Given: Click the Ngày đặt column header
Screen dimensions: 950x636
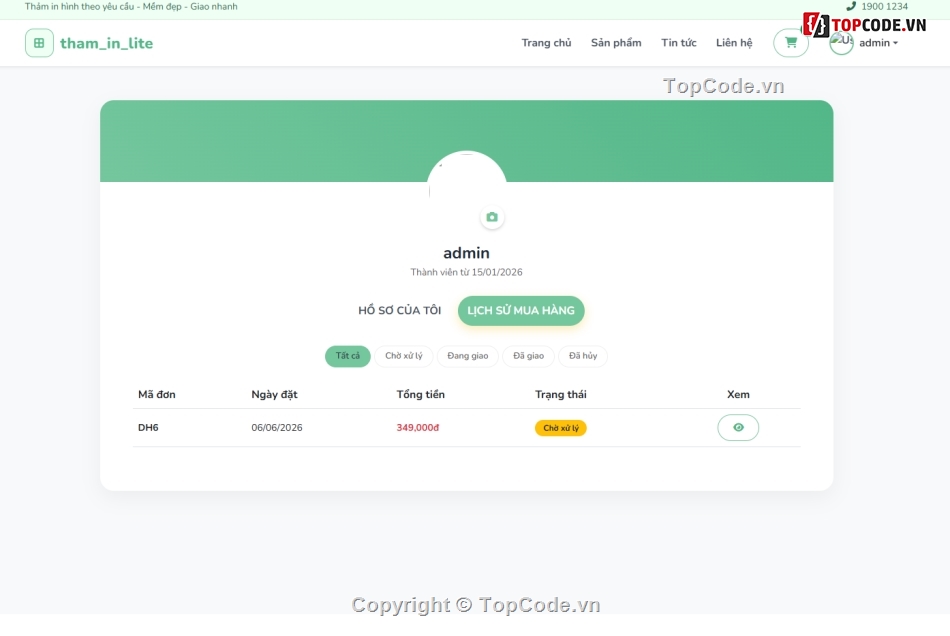Looking at the screenshot, I should point(274,394).
